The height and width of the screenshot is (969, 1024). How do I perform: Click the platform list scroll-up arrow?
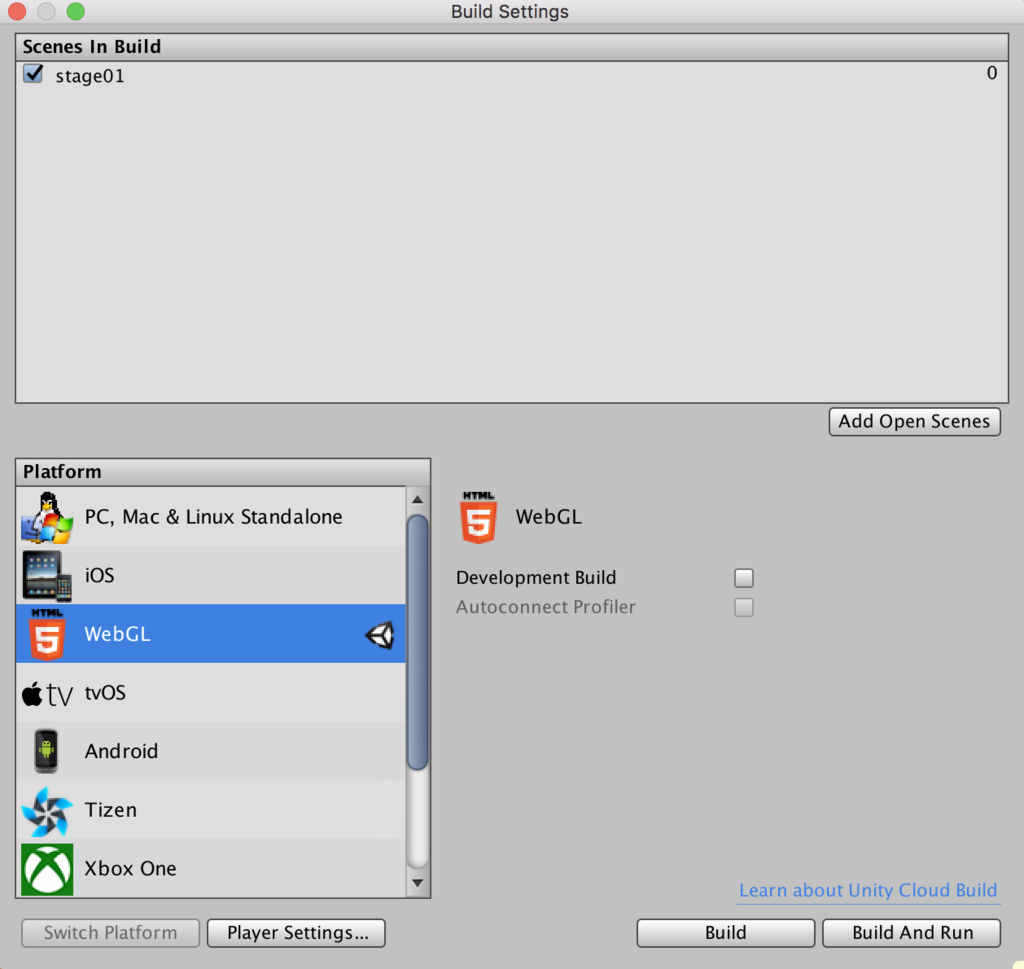(417, 500)
